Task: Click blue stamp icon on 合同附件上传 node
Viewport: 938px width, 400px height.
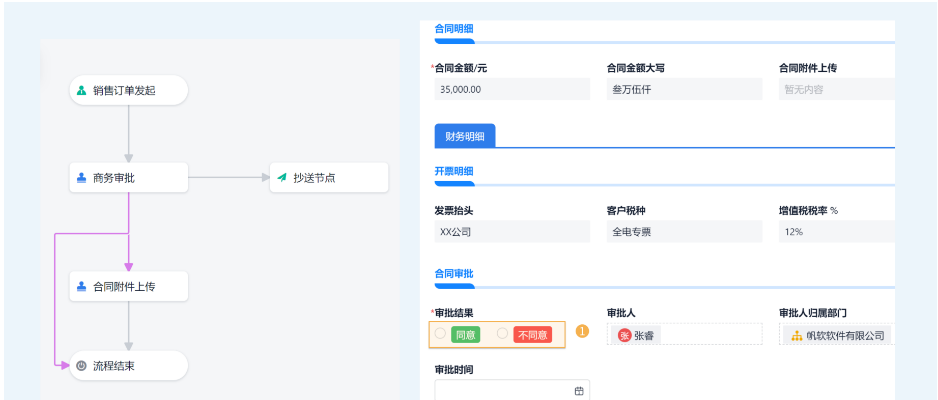Action: (81, 286)
